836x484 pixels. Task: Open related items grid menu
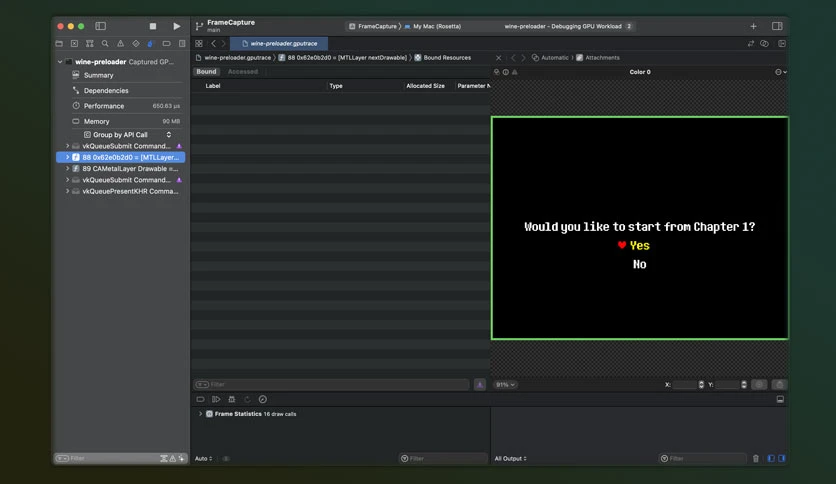point(199,44)
